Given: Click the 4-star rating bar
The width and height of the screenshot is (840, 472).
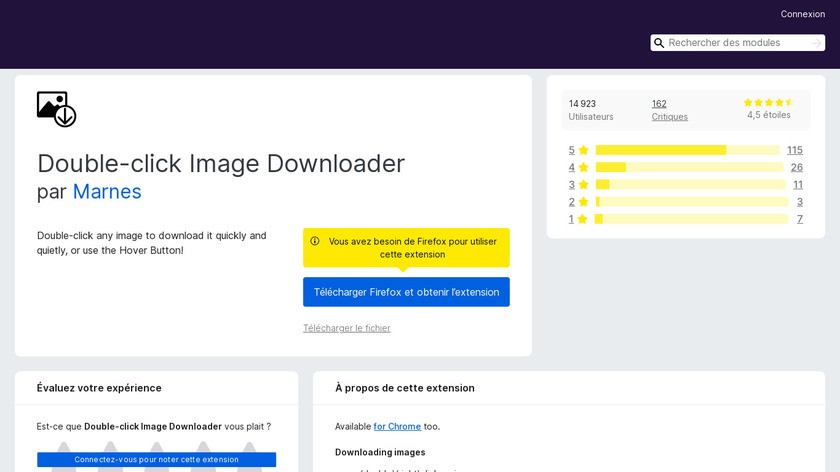Looking at the screenshot, I should (689, 167).
